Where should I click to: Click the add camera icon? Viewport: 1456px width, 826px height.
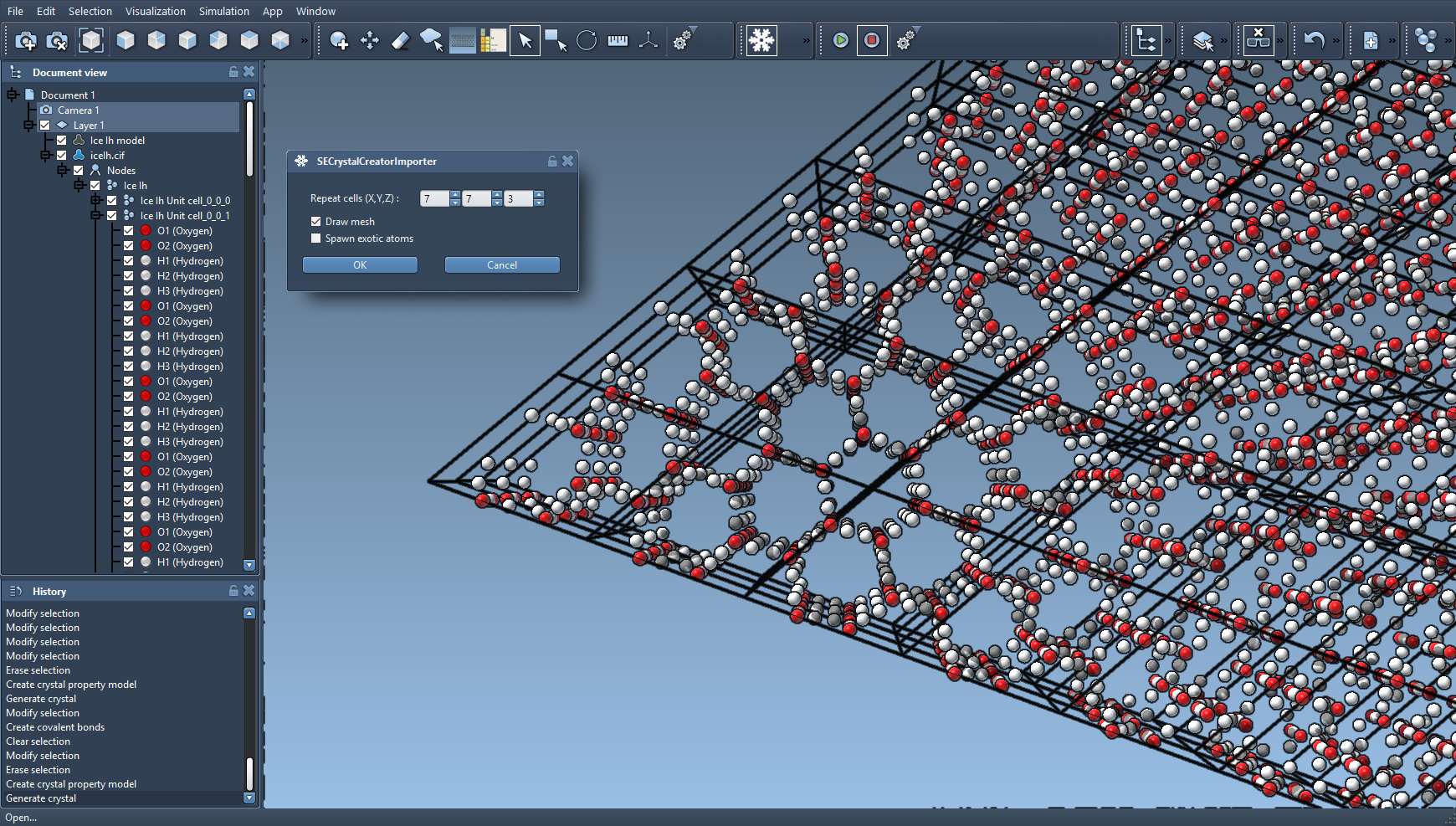[x=26, y=40]
